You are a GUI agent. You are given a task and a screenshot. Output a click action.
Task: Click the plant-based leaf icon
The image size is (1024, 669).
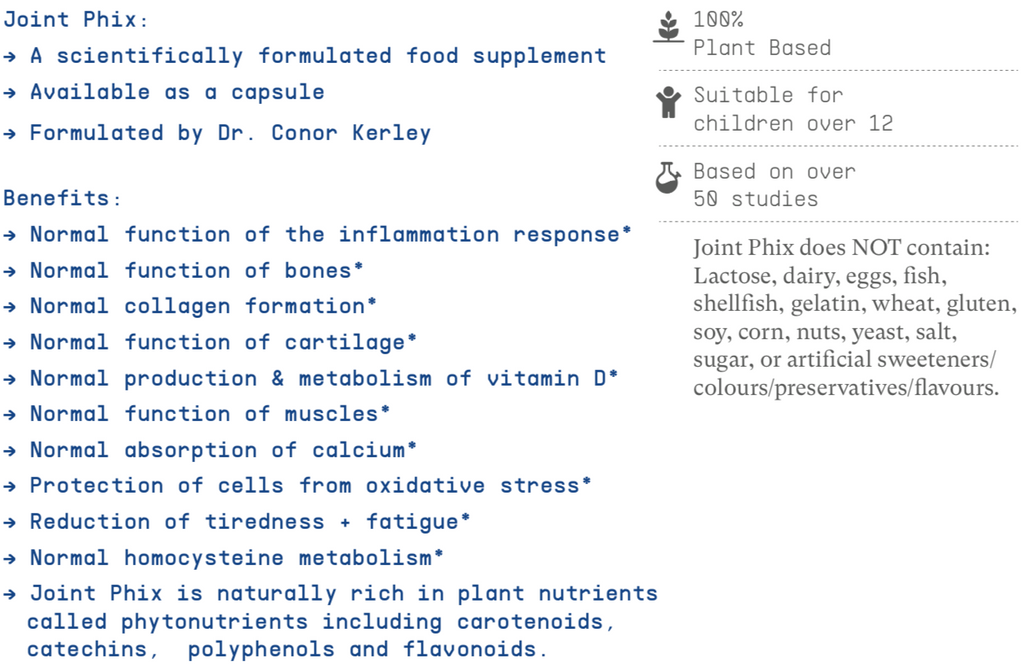tap(668, 28)
